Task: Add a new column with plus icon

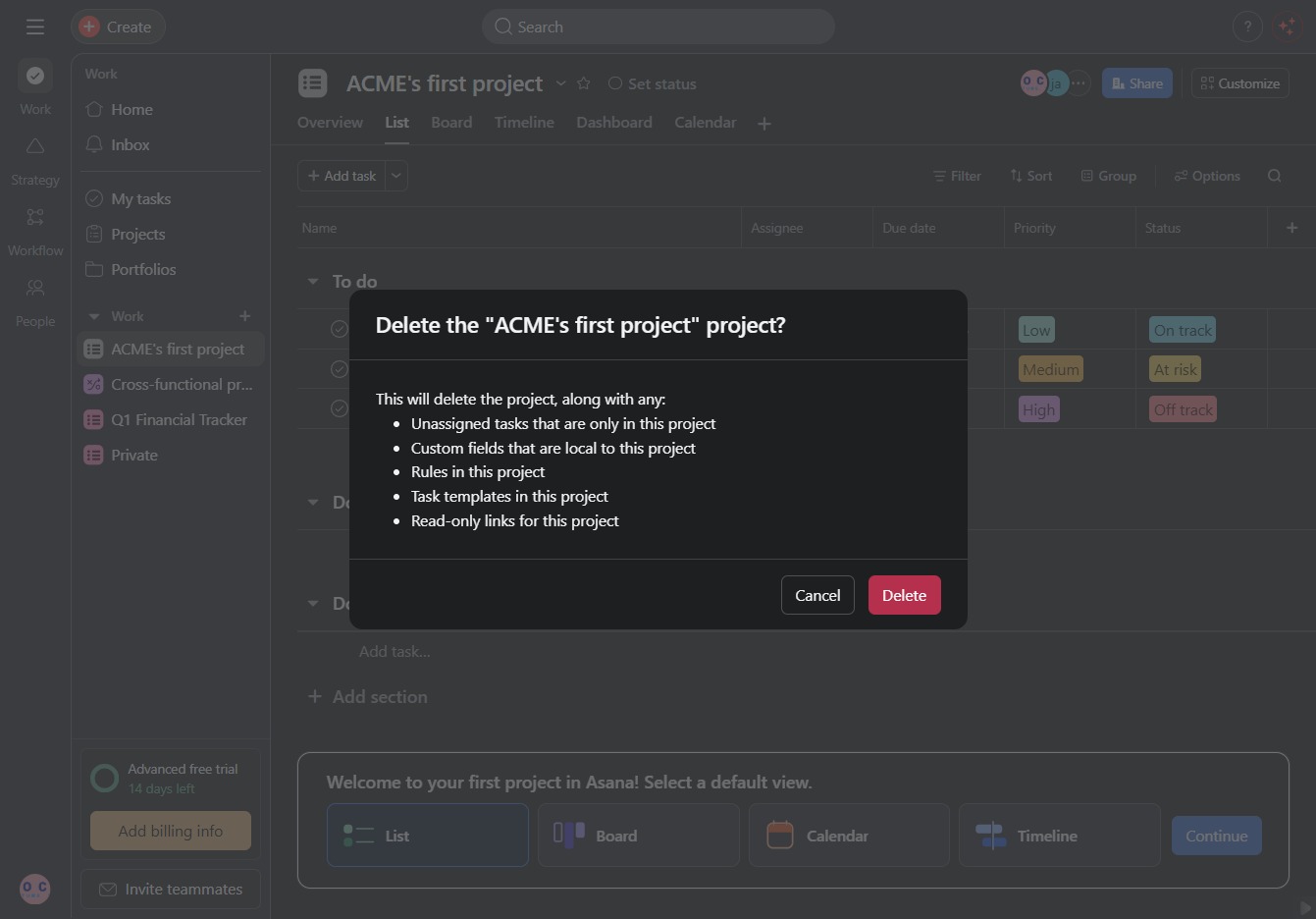Action: pos(1291,228)
